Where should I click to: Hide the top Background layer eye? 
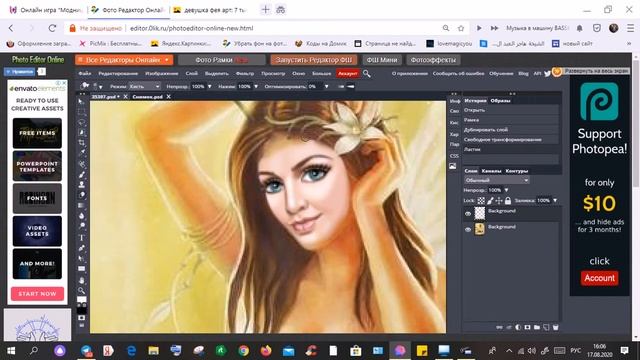pyautogui.click(x=468, y=213)
